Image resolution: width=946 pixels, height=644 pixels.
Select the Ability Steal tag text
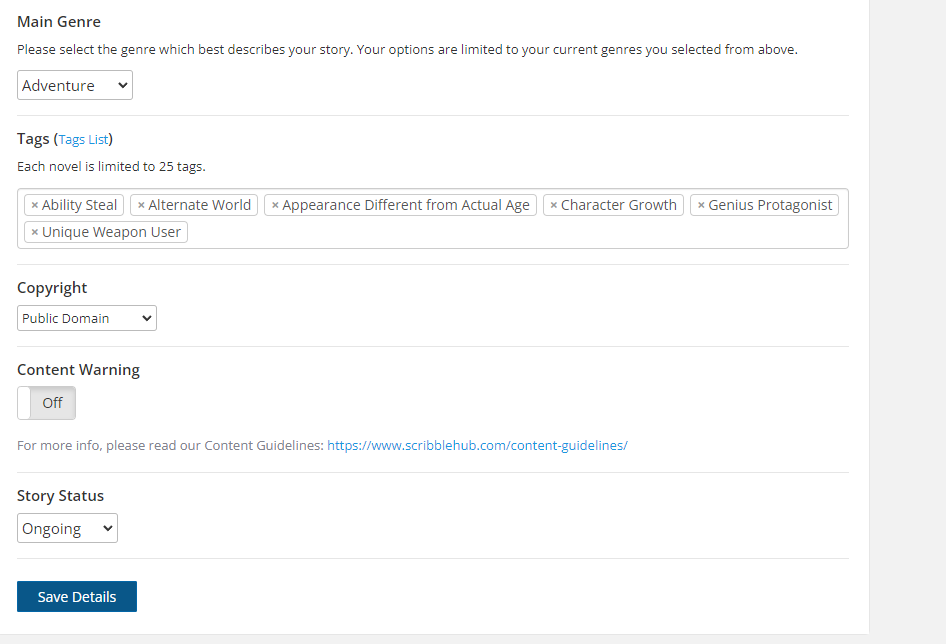pos(79,205)
